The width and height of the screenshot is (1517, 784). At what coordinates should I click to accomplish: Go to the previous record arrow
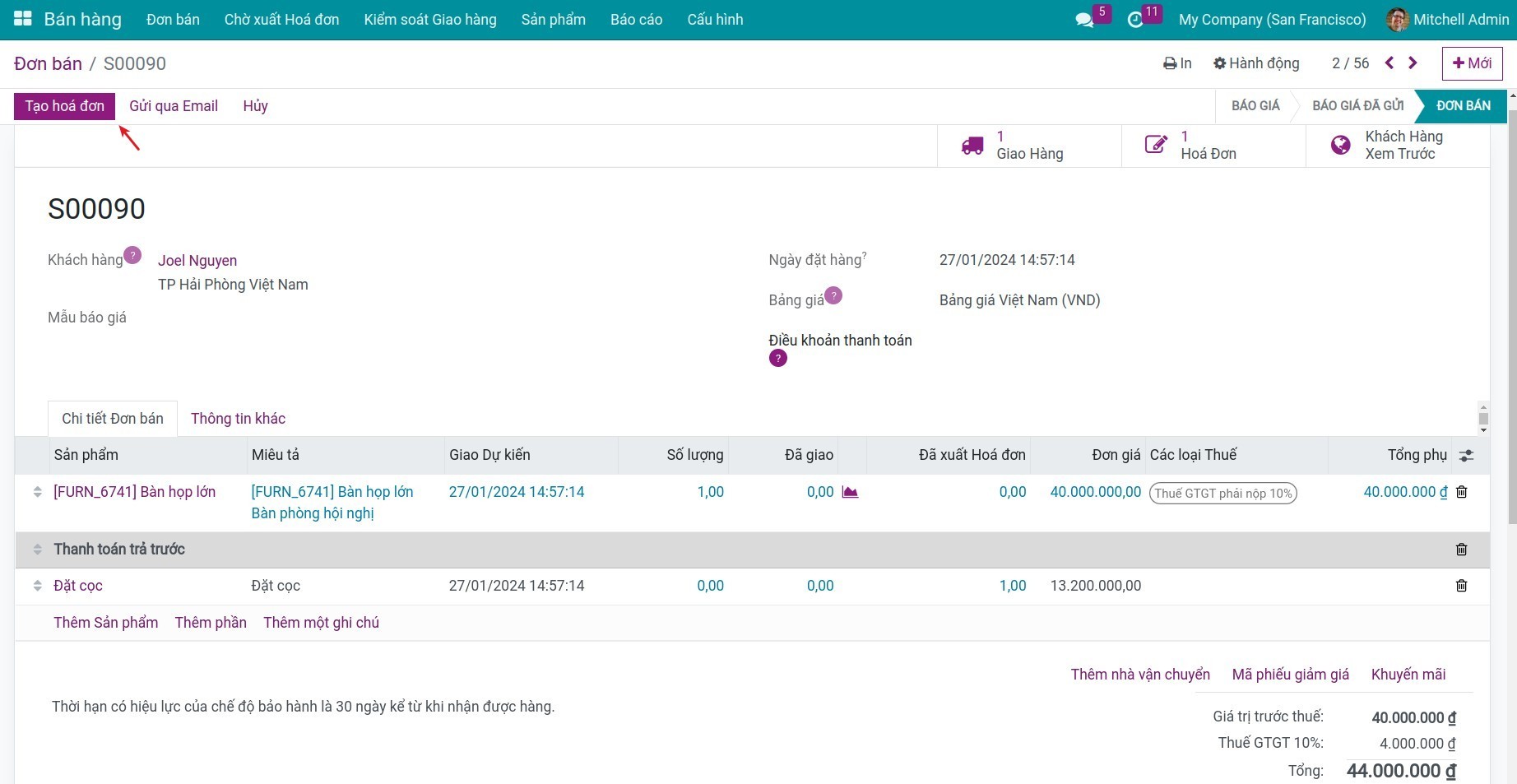[1389, 63]
